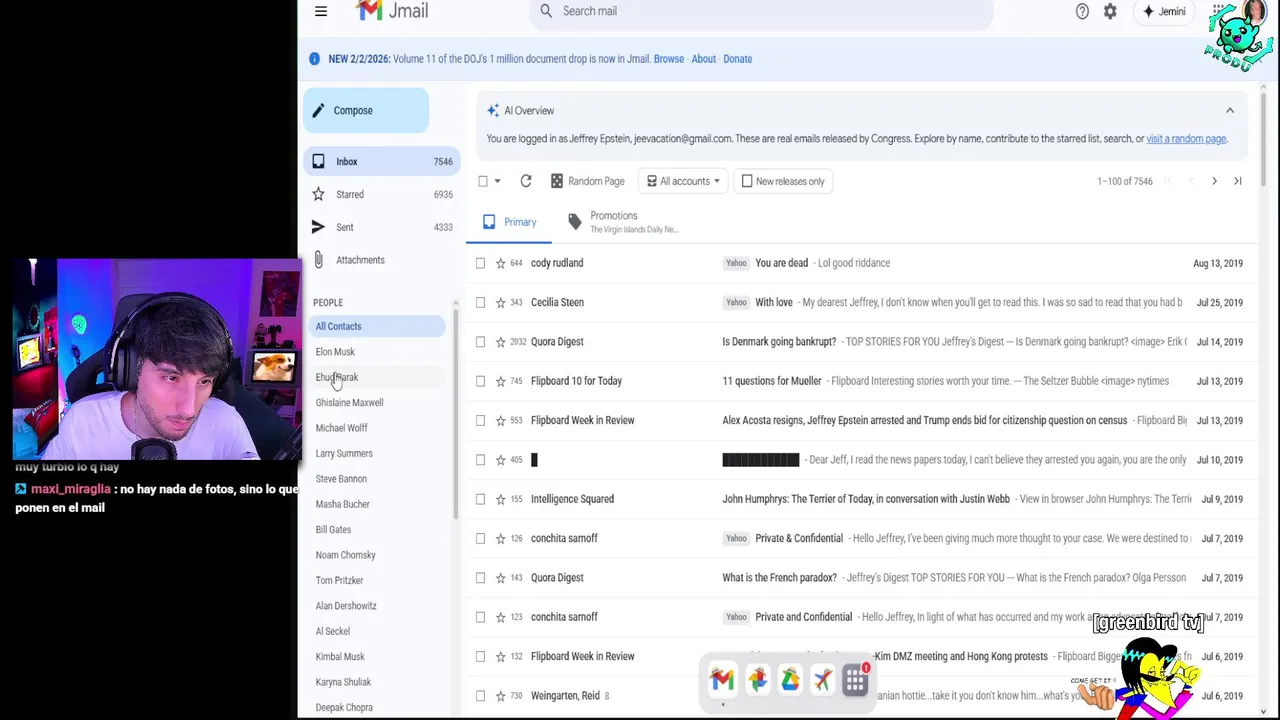1280x720 pixels.
Task: Open the Inbox folder
Action: pos(382,161)
